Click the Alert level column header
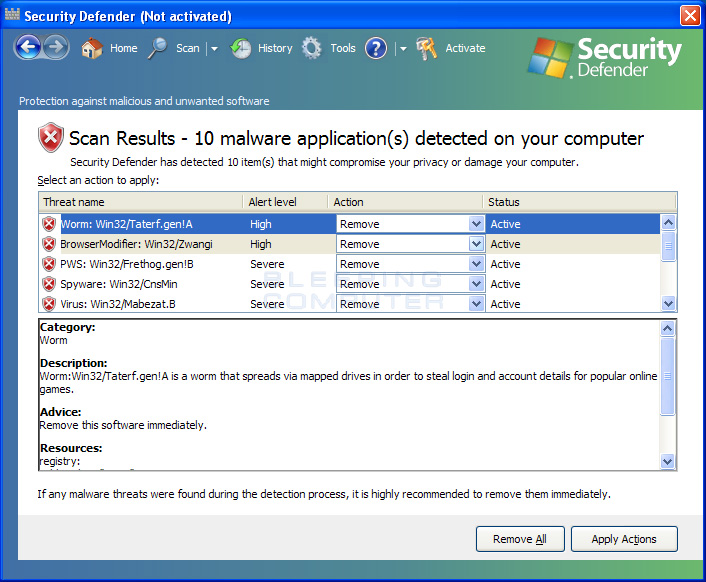Image resolution: width=706 pixels, height=582 pixels. 285,202
